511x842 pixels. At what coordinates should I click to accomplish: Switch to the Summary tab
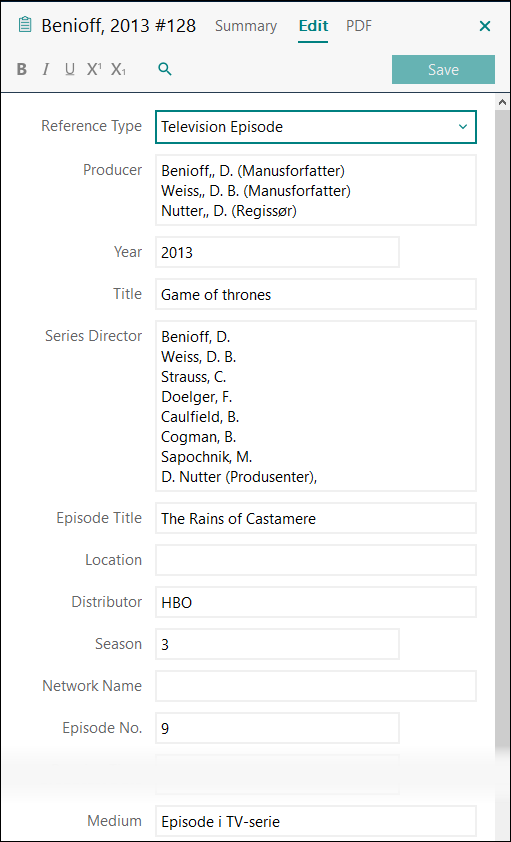[246, 26]
